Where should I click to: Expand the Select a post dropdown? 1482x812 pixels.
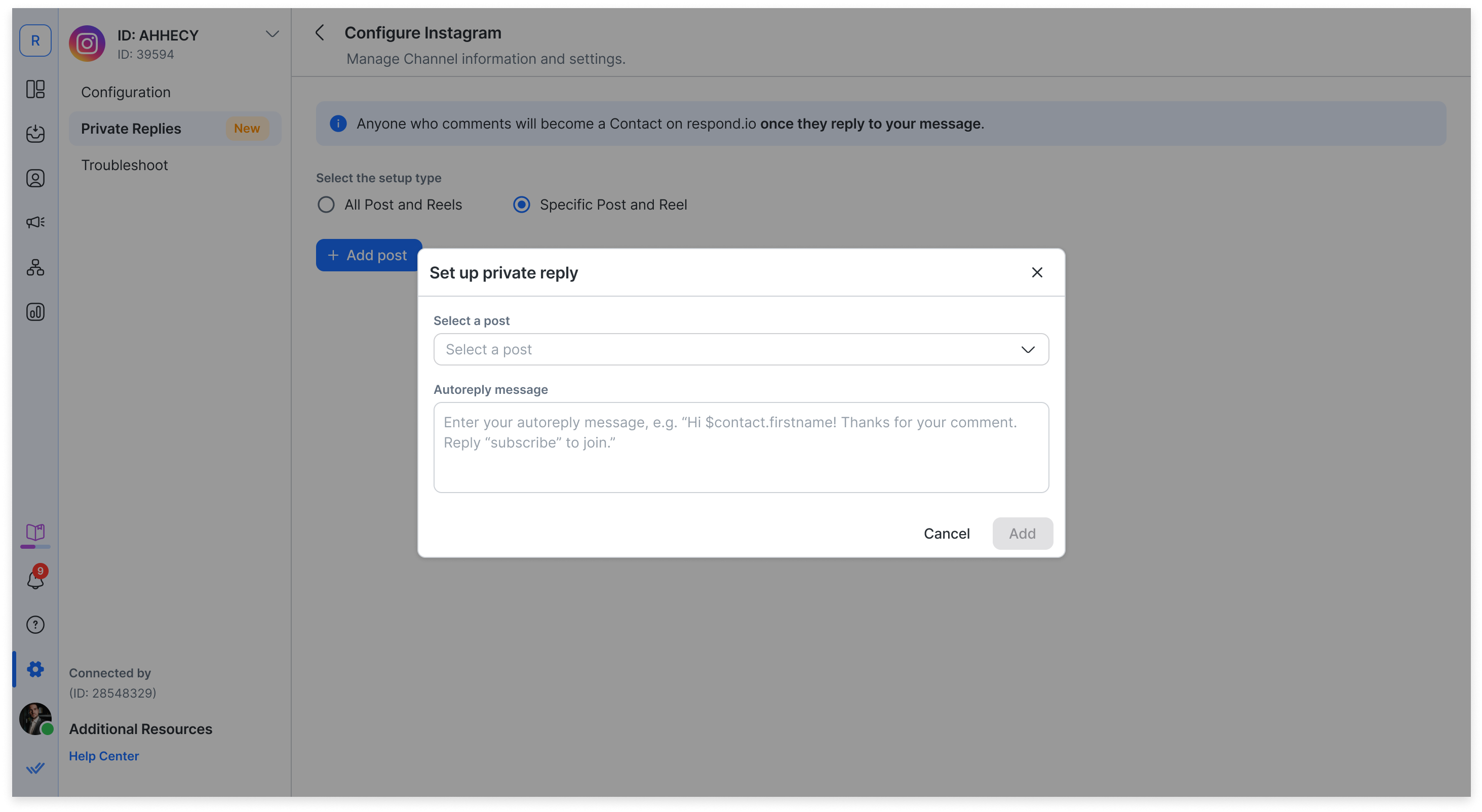(x=741, y=350)
